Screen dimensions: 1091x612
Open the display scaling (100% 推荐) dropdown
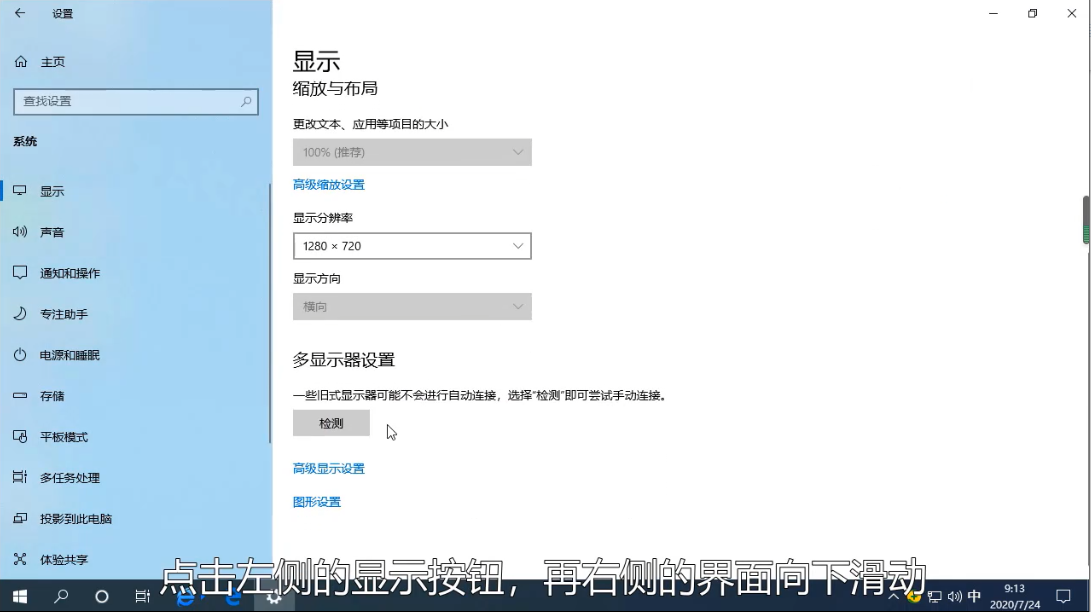coord(412,152)
